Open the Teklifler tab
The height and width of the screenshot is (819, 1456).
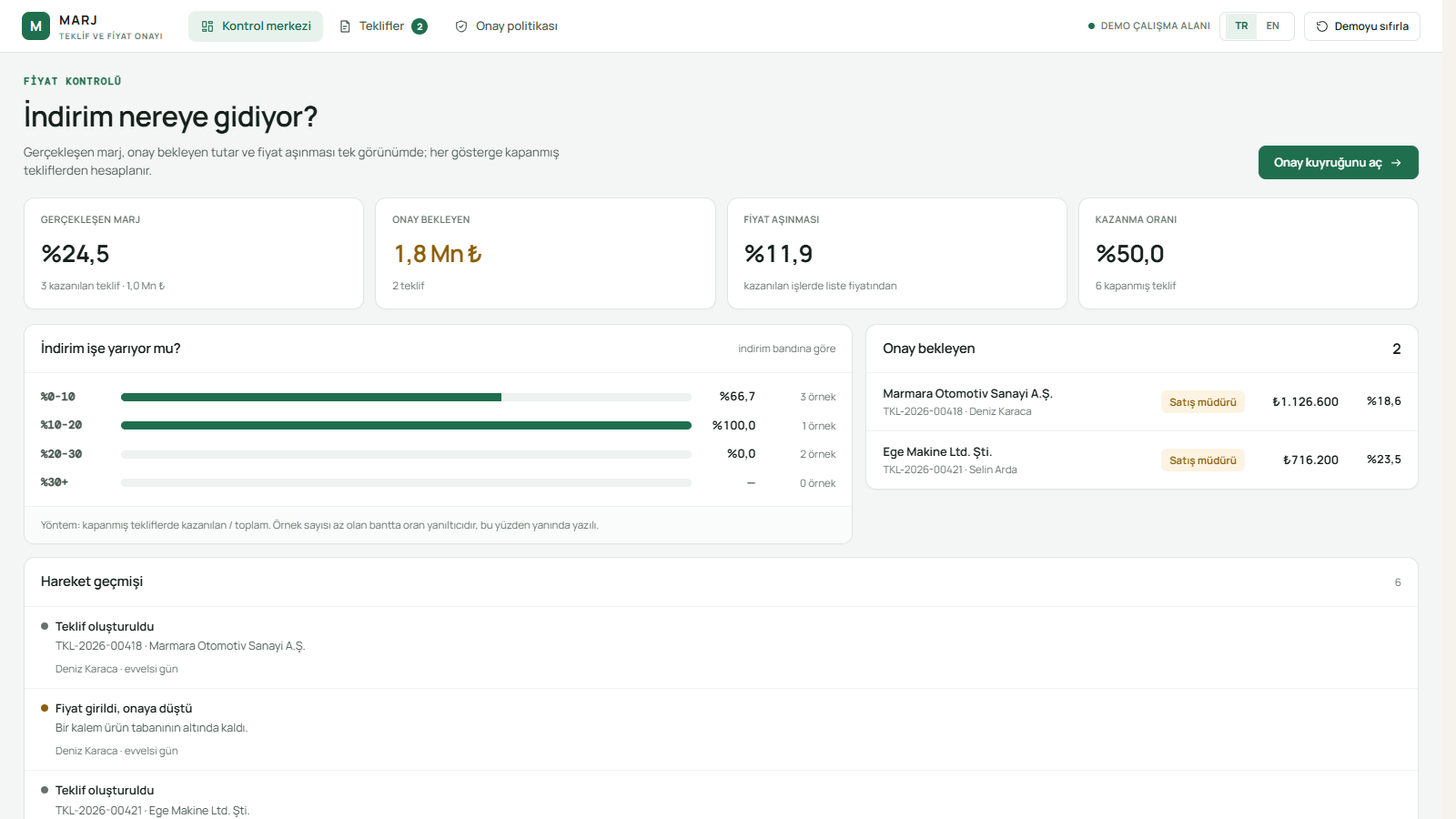click(x=383, y=26)
